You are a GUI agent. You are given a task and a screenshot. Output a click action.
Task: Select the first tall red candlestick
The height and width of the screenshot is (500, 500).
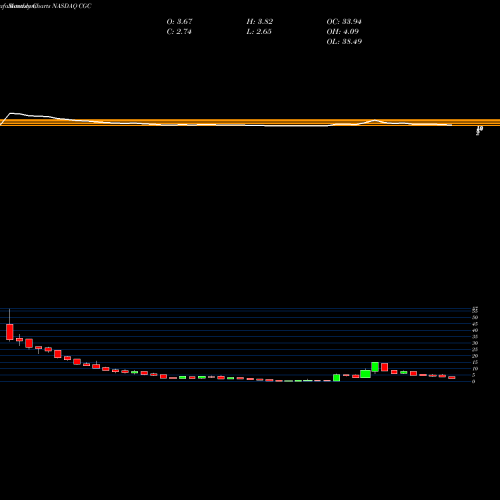click(10, 332)
